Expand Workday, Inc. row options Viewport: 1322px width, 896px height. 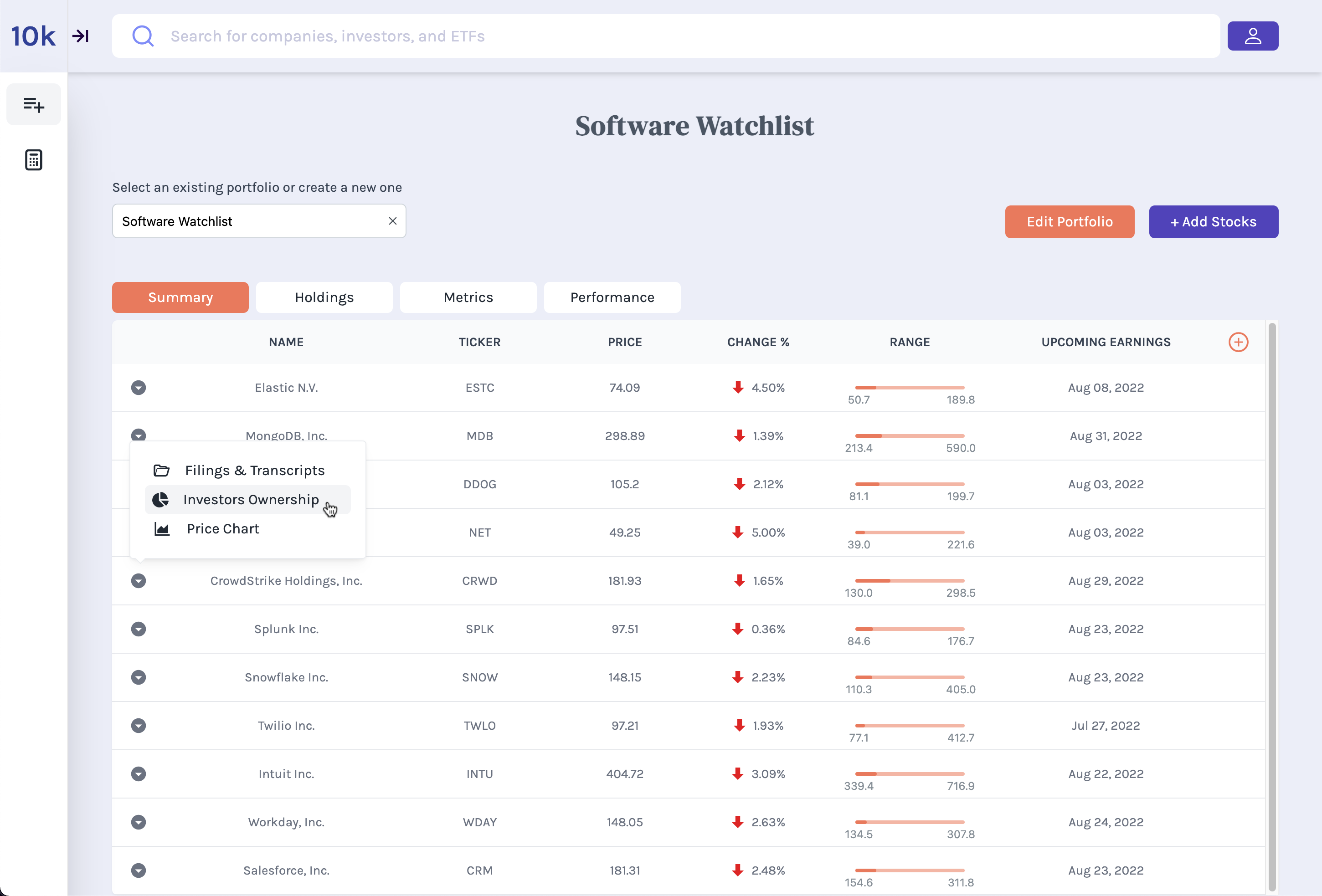point(138,823)
